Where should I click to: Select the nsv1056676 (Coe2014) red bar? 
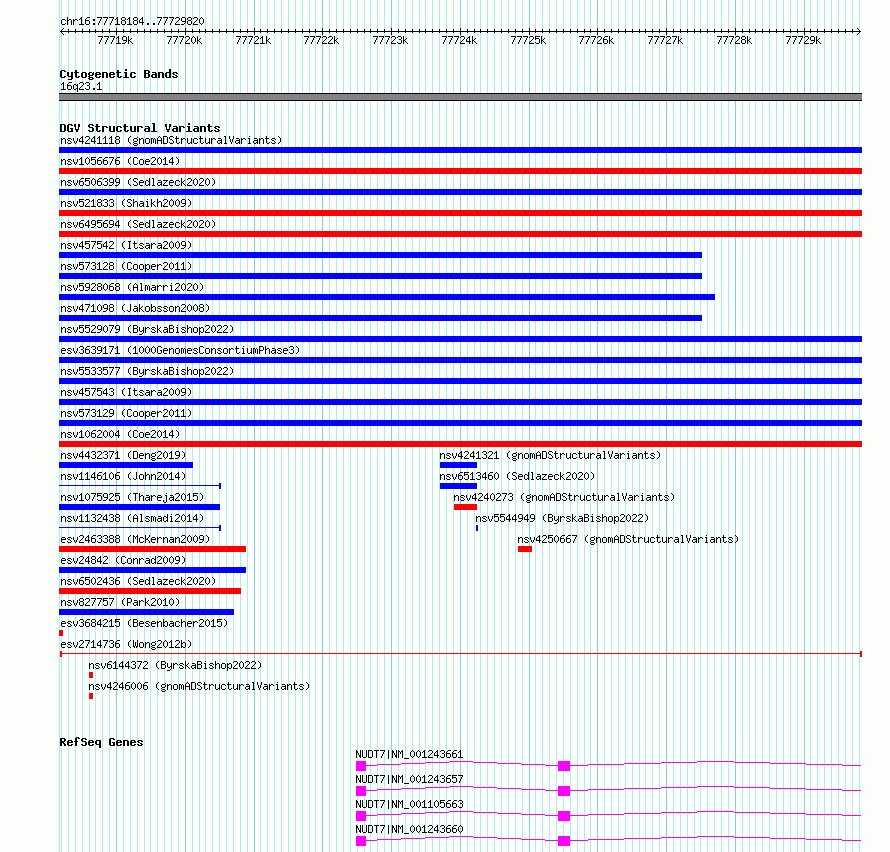tap(460, 171)
